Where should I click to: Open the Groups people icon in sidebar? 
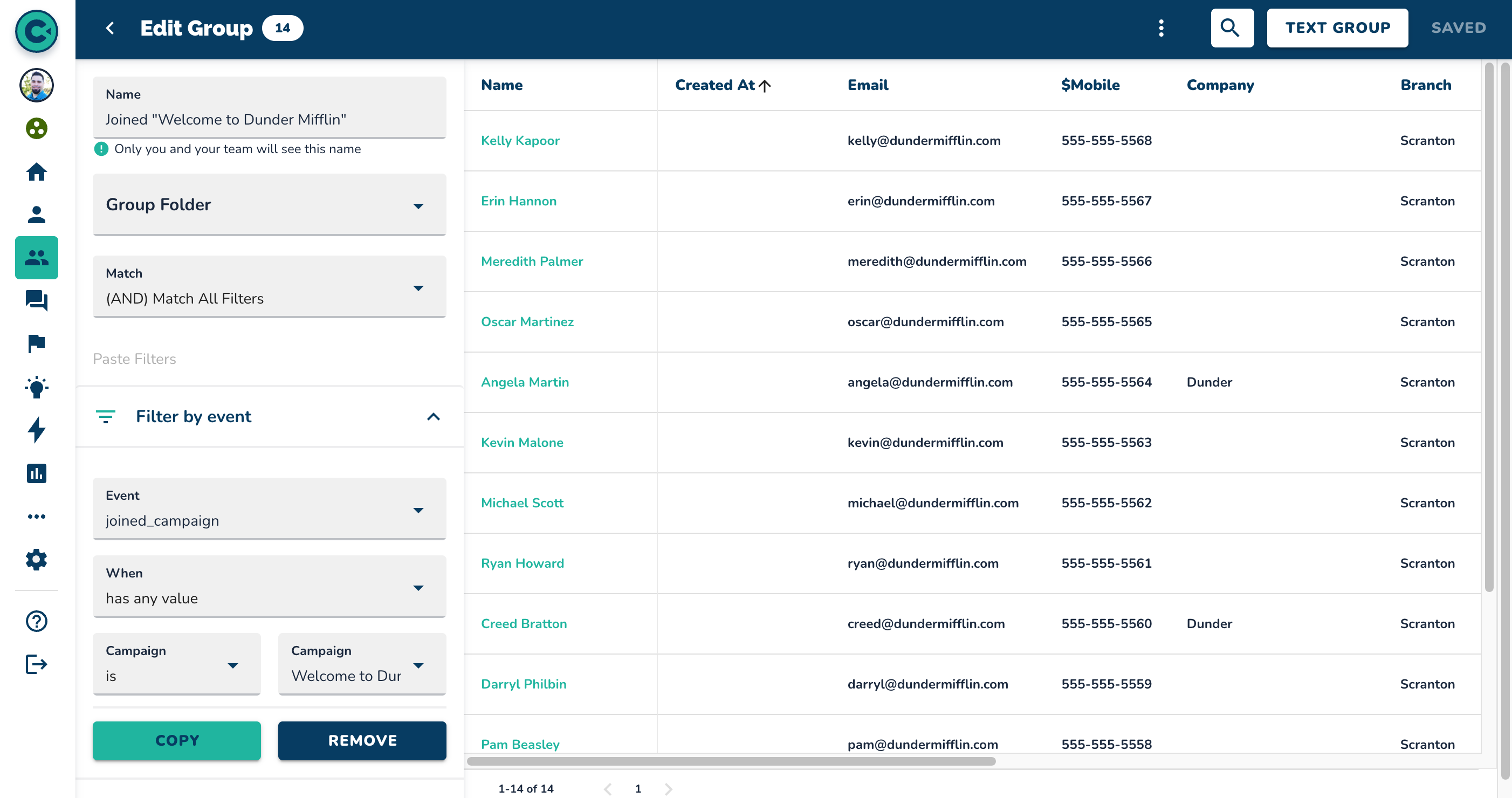click(x=36, y=258)
